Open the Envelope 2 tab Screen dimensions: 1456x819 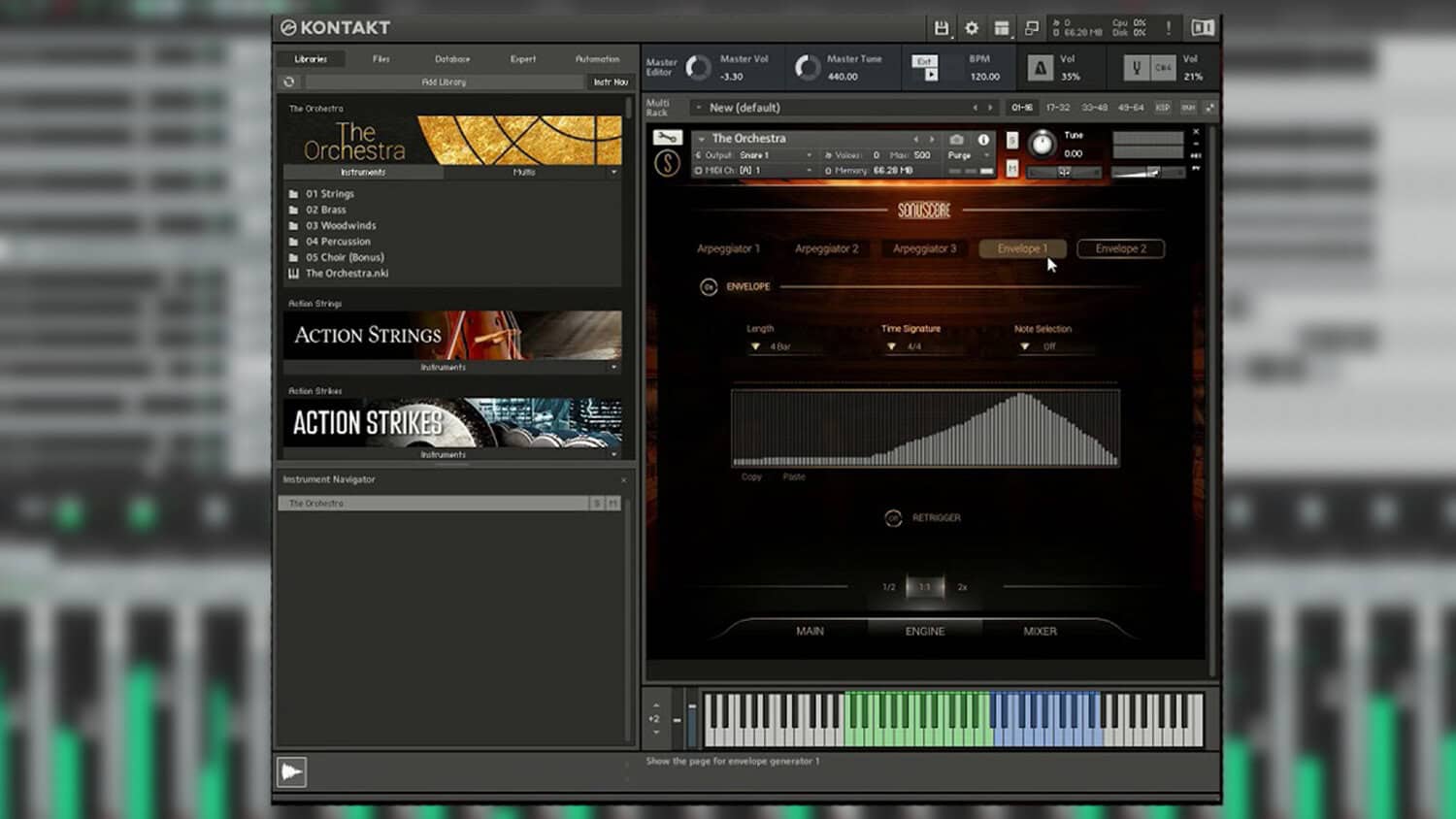click(x=1120, y=249)
